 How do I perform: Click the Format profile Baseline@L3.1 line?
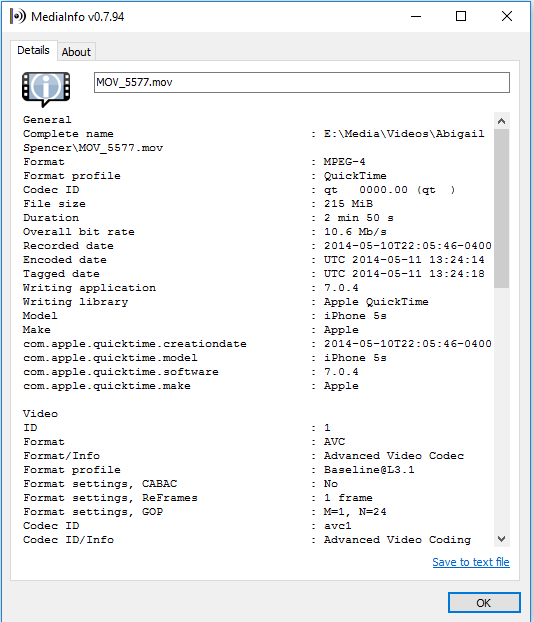coord(219,470)
